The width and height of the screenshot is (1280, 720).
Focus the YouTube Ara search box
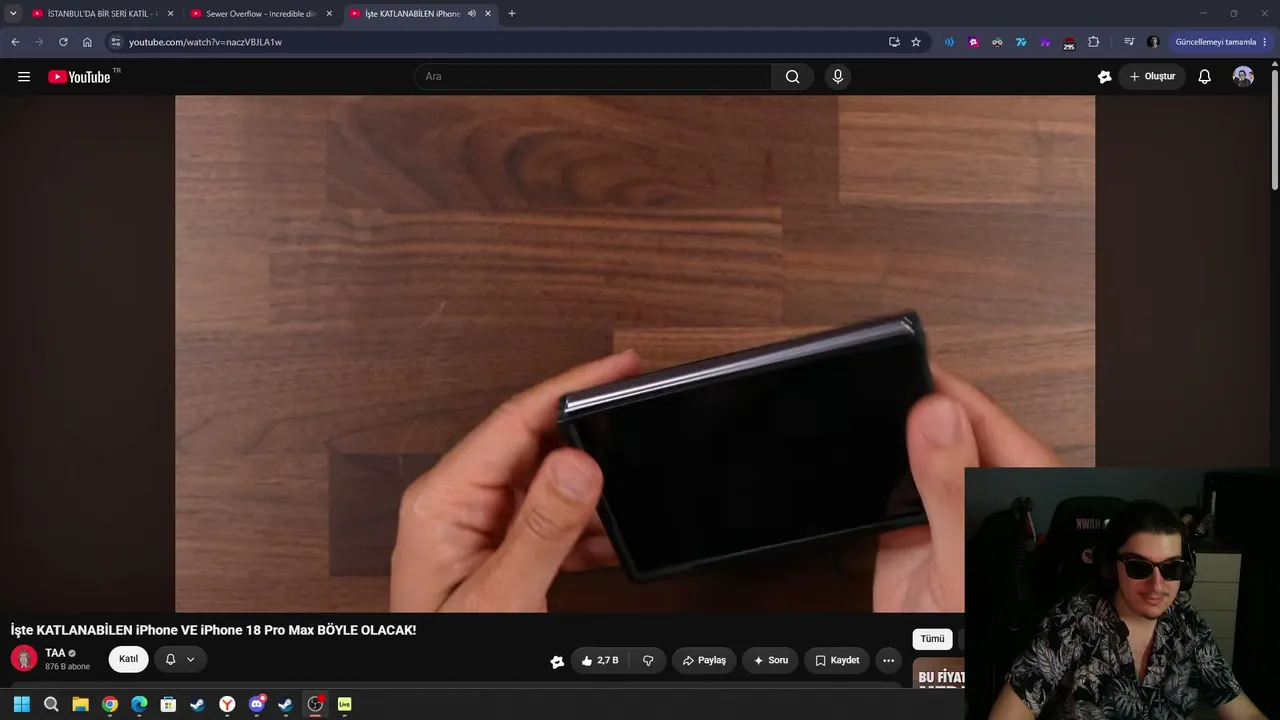[x=593, y=77]
